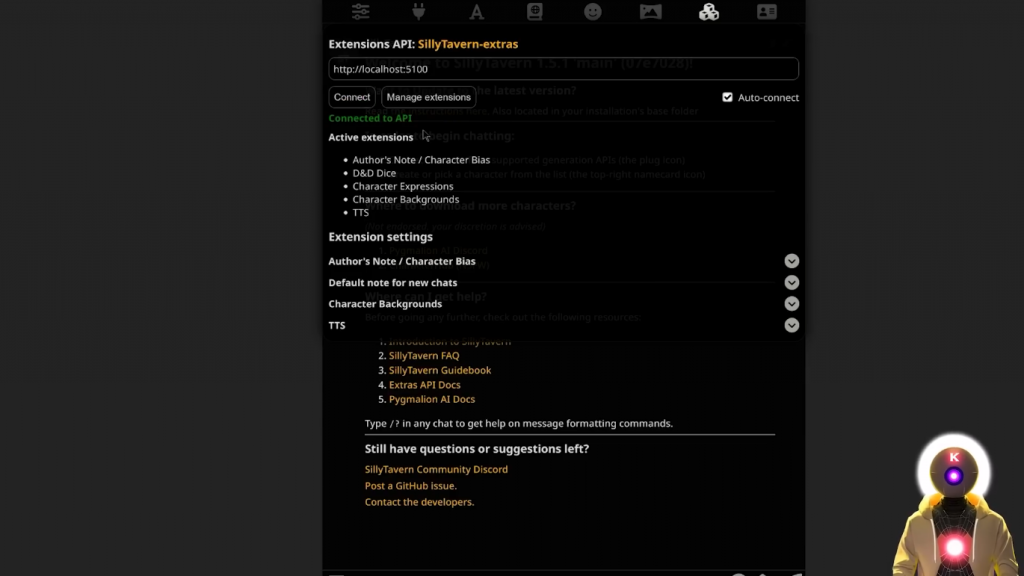Open the API connections plug icon
The image size is (1024, 576).
tap(419, 12)
